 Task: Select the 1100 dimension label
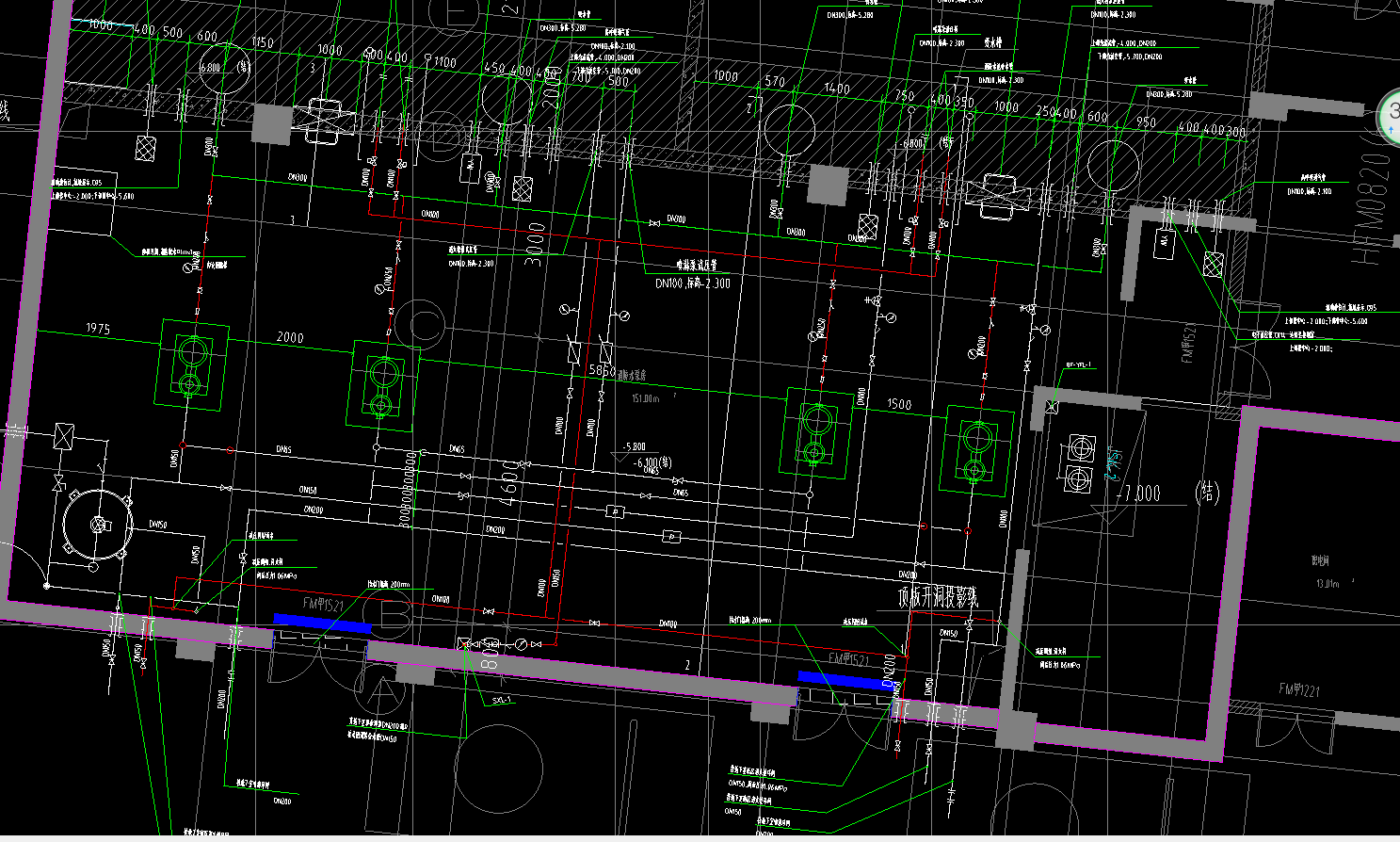pyautogui.click(x=444, y=62)
